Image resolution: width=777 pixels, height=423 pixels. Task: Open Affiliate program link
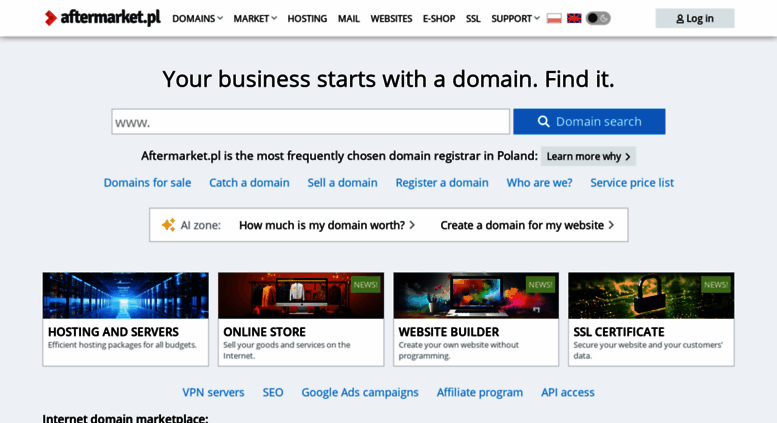click(480, 392)
